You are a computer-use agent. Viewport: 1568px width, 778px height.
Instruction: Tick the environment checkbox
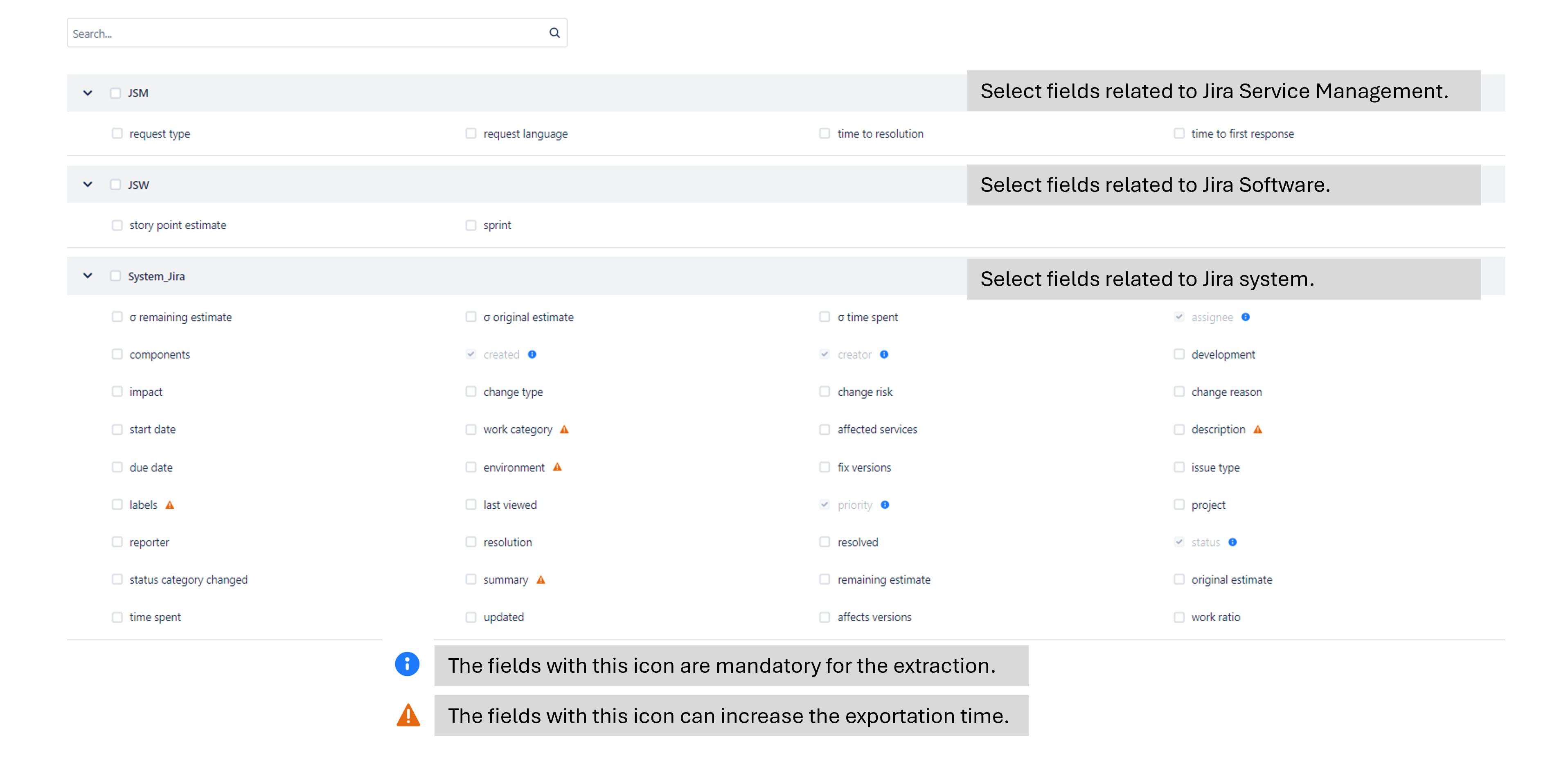pyautogui.click(x=471, y=467)
